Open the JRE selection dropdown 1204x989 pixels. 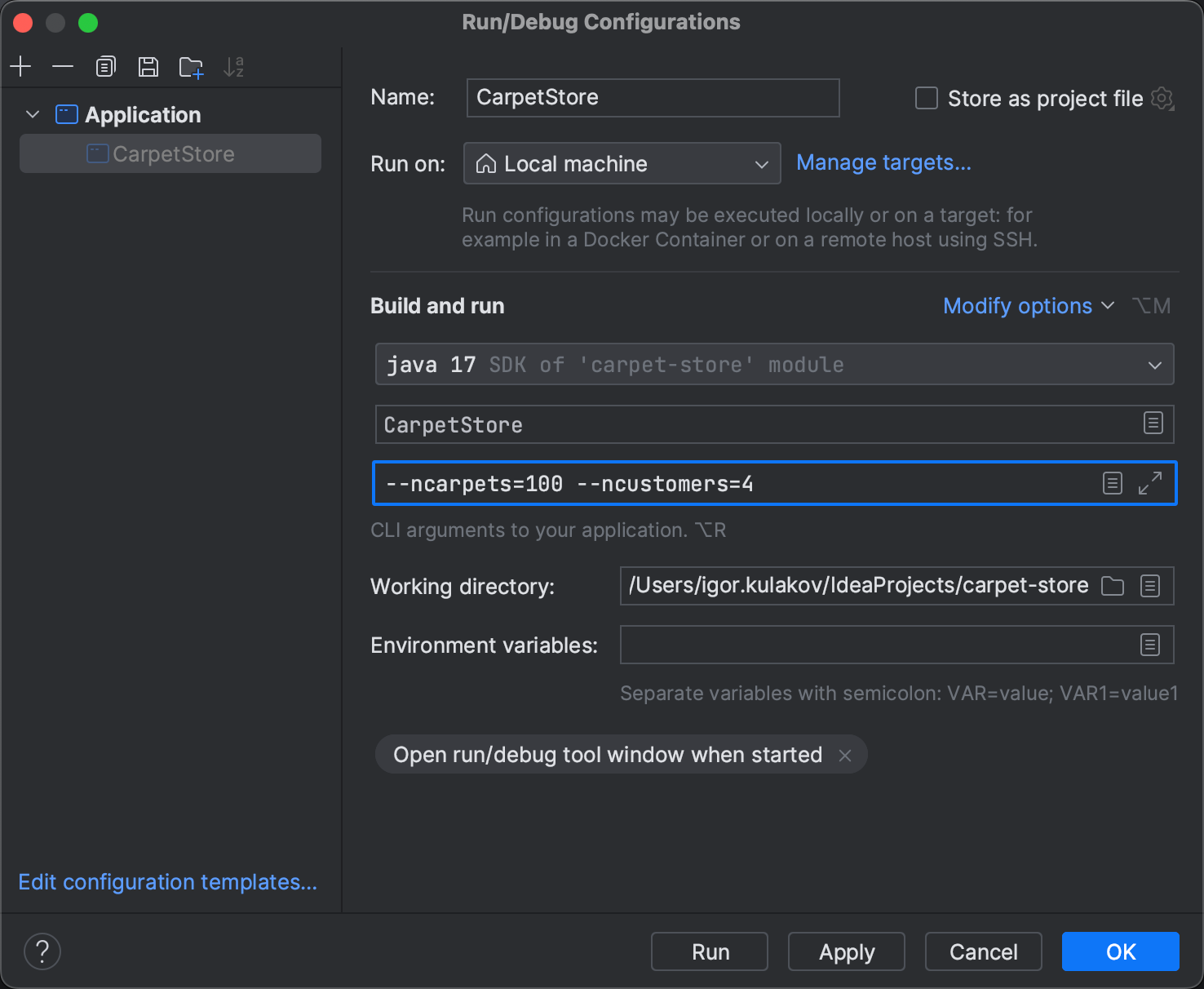[x=1155, y=364]
